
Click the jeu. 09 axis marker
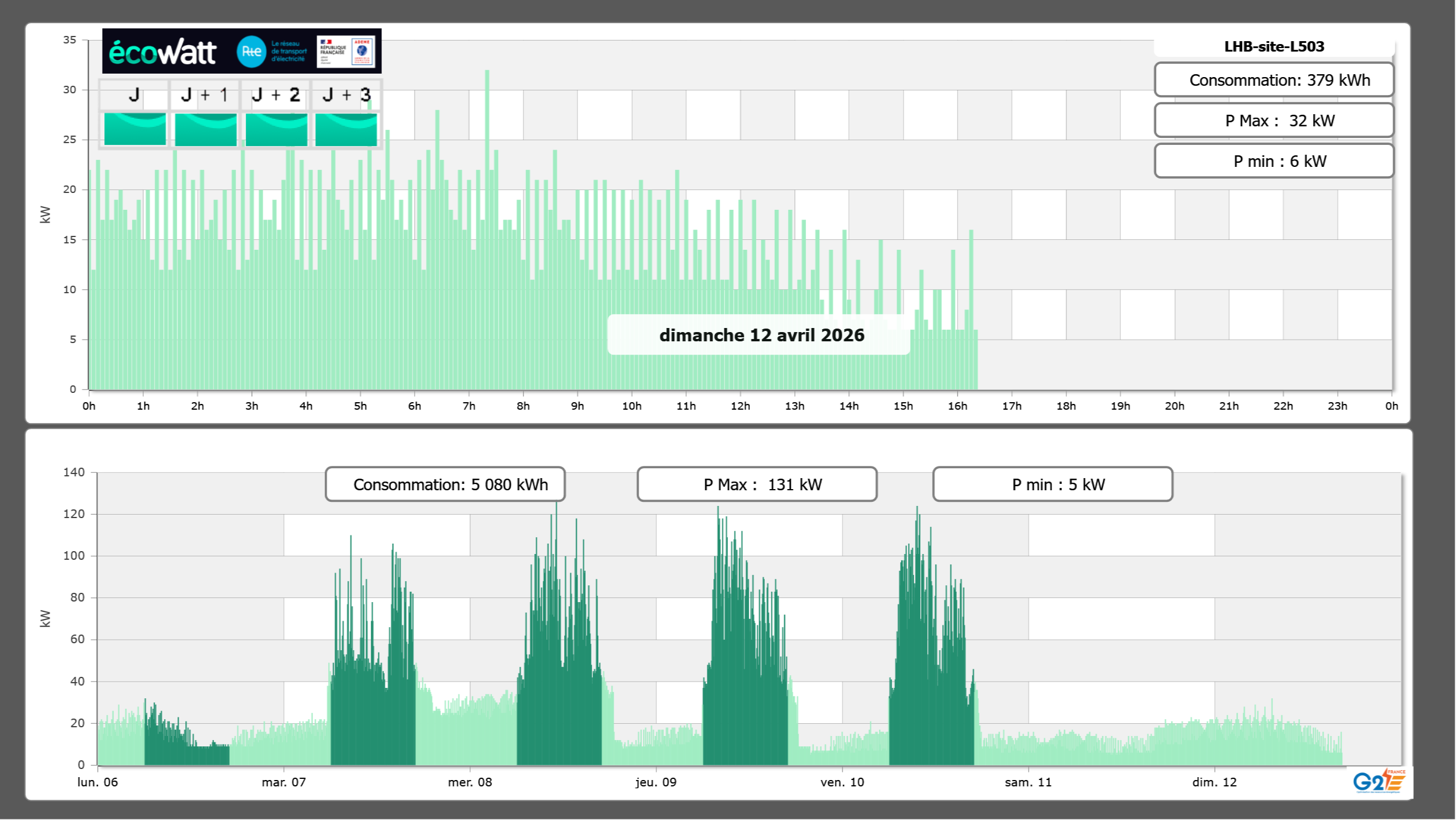pyautogui.click(x=656, y=782)
